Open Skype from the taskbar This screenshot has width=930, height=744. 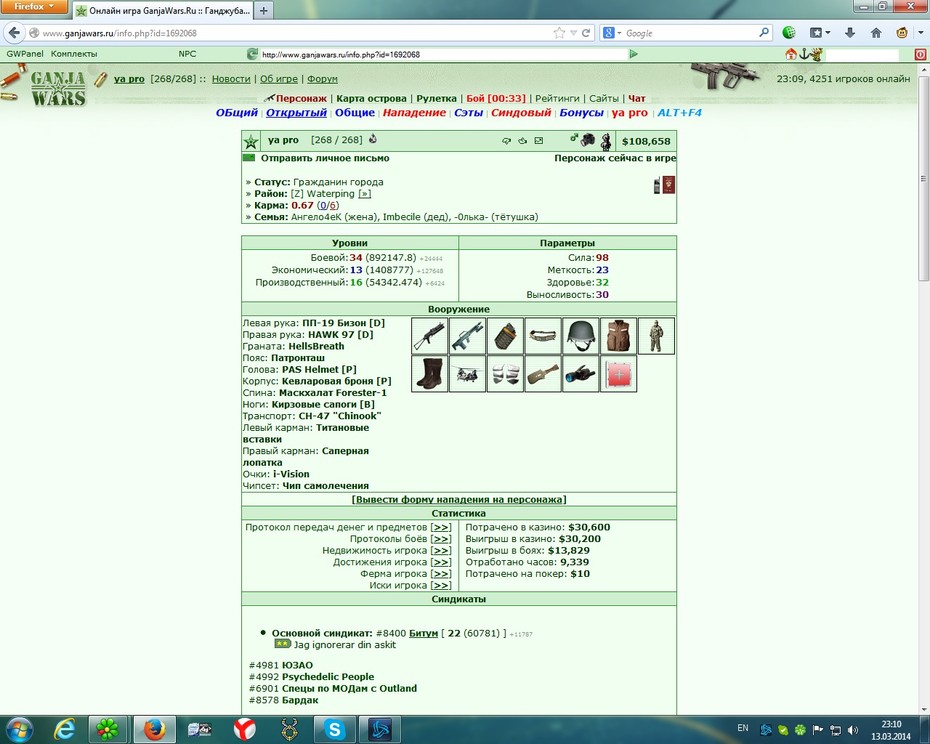[x=334, y=729]
